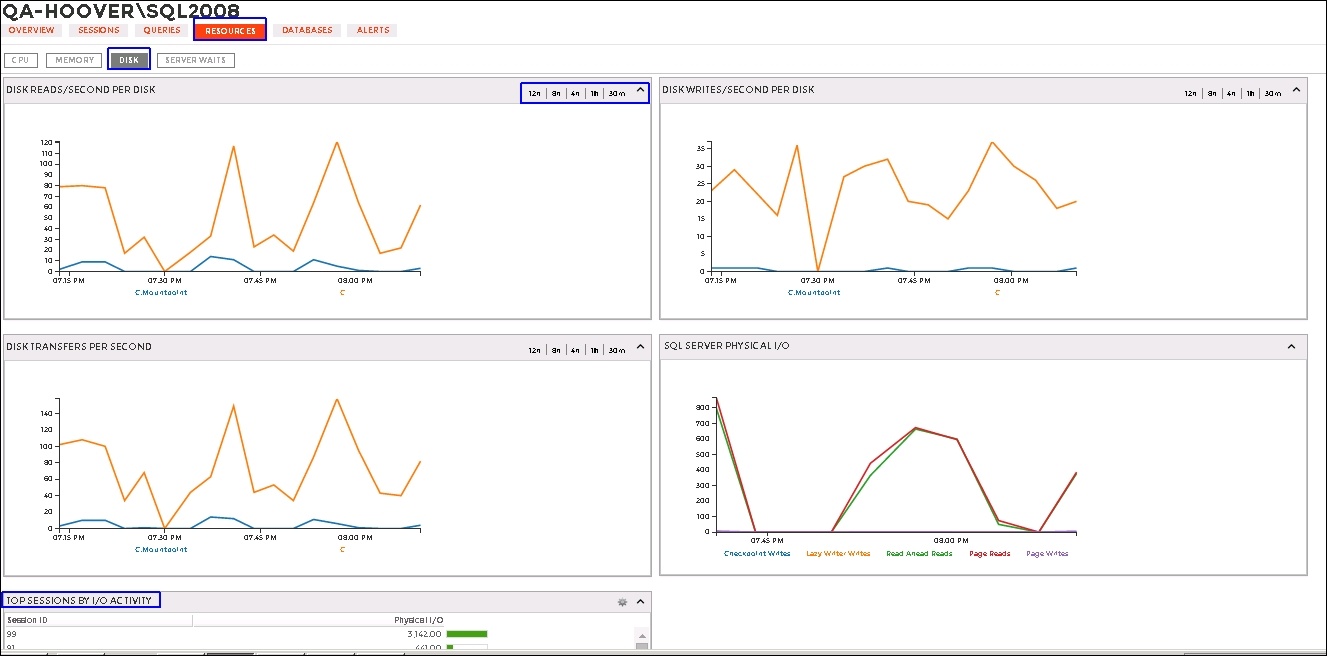The height and width of the screenshot is (656, 1327).
Task: Open the Sessions tab
Action: click(x=99, y=30)
